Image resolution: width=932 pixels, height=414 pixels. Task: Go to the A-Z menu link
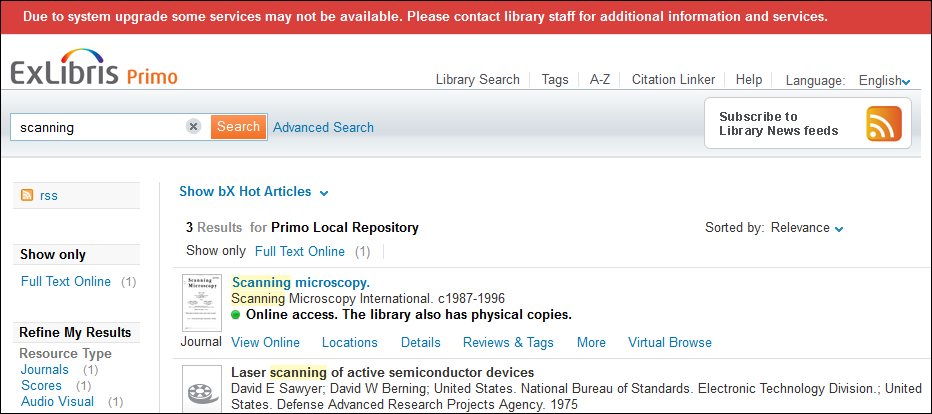click(x=600, y=80)
